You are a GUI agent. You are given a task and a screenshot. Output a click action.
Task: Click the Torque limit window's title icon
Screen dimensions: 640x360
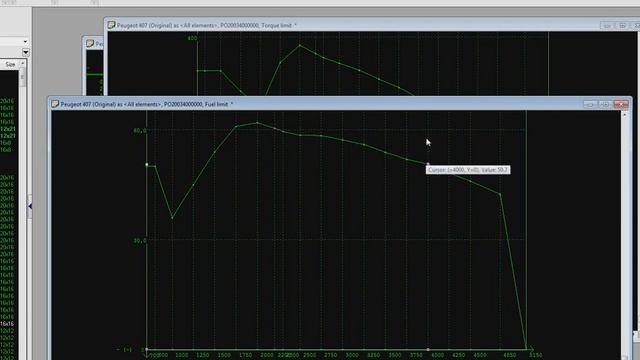pyautogui.click(x=111, y=25)
